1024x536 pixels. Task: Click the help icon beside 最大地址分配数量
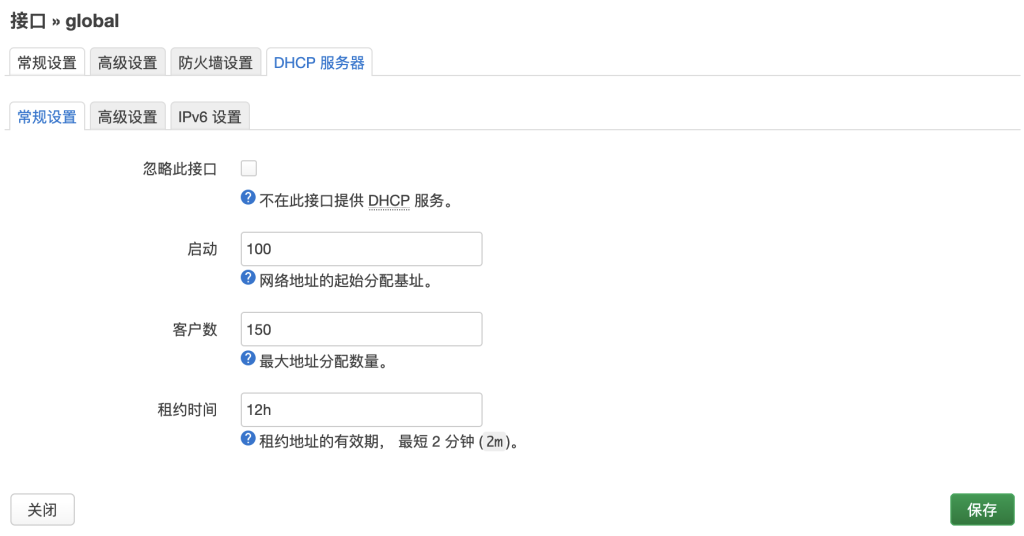tap(248, 358)
